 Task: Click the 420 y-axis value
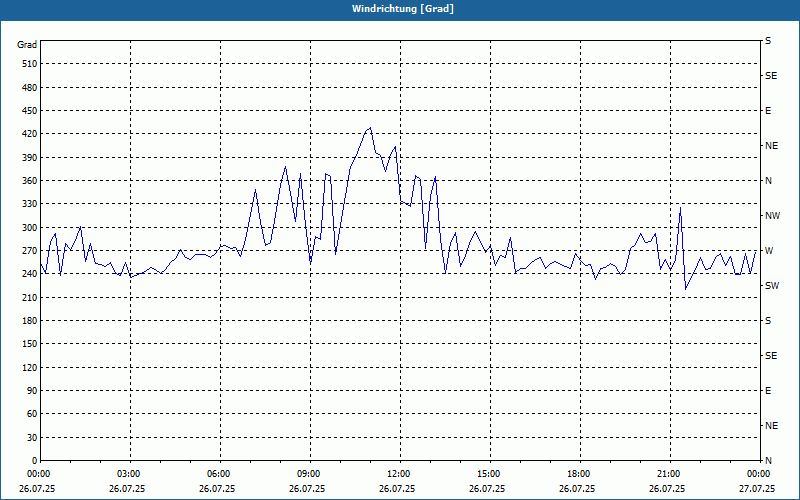30,134
